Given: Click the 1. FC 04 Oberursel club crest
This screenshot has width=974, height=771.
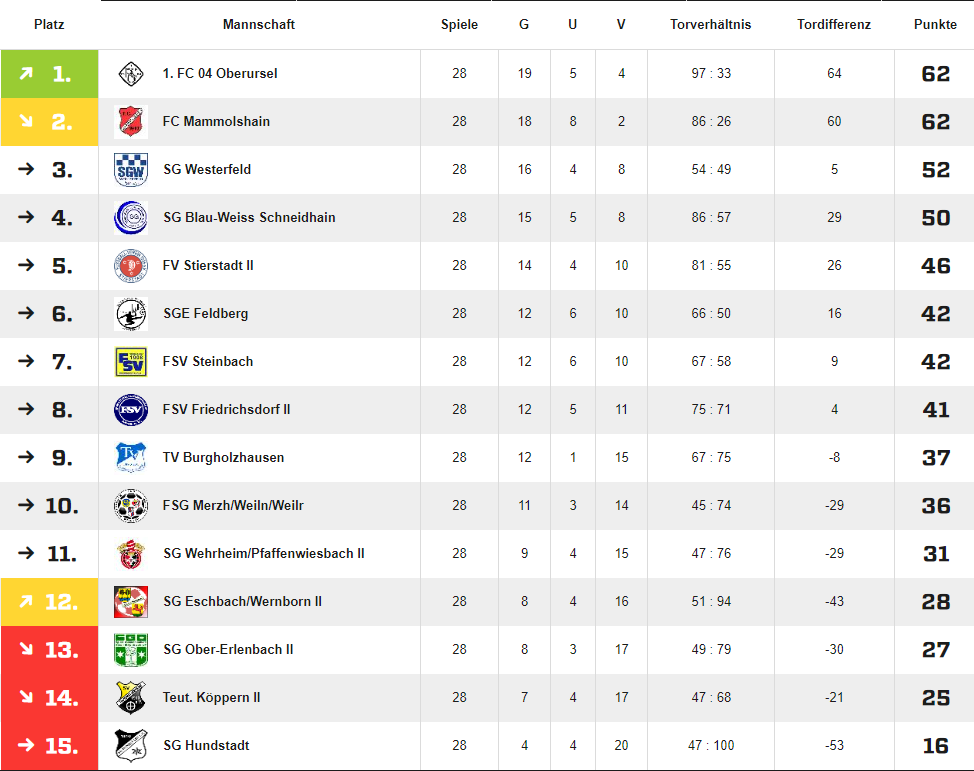Looking at the screenshot, I should coord(131,74).
